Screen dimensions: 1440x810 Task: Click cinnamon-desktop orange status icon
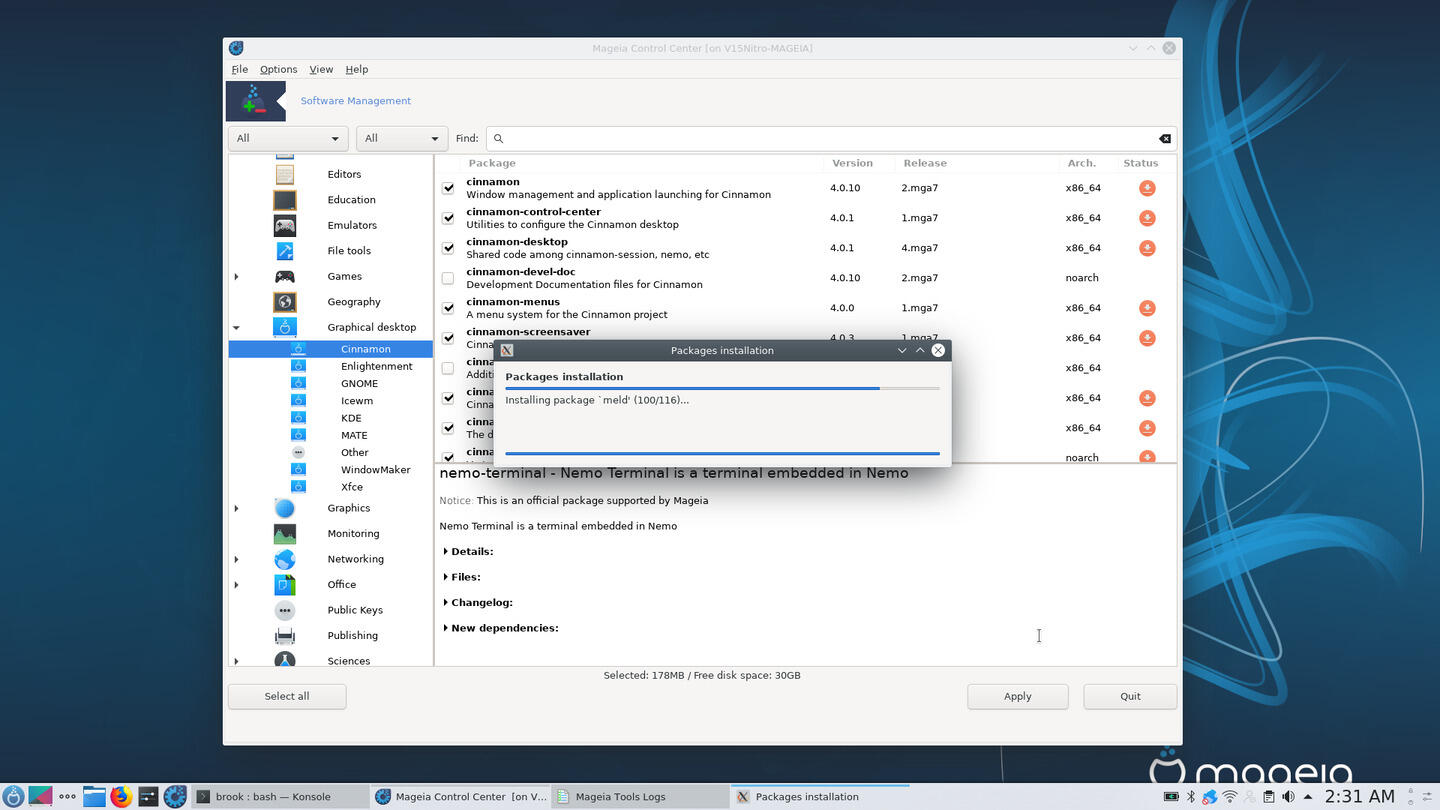coord(1147,248)
